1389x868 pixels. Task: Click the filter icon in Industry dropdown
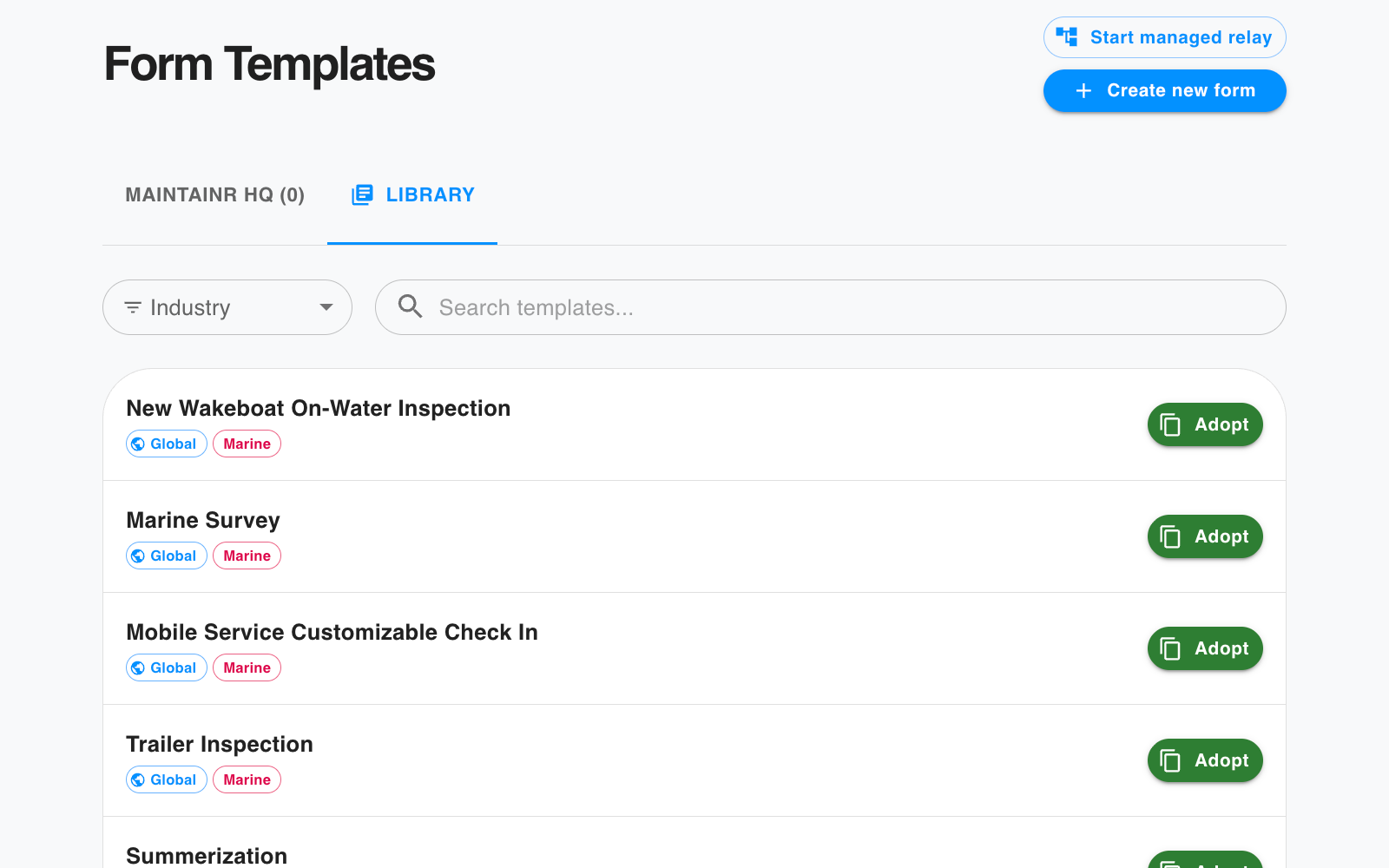[133, 308]
